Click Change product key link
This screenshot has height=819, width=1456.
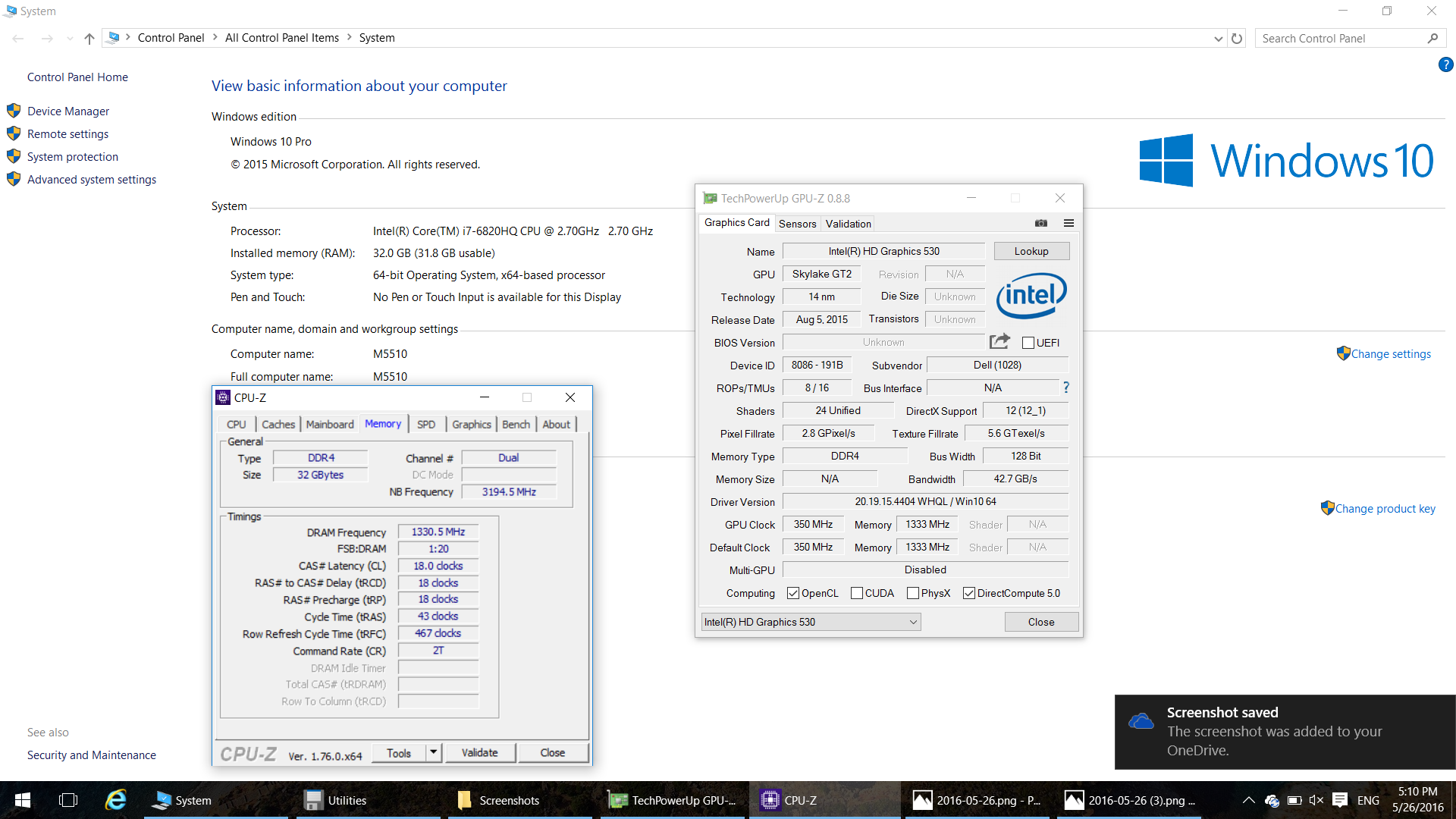pos(1385,508)
